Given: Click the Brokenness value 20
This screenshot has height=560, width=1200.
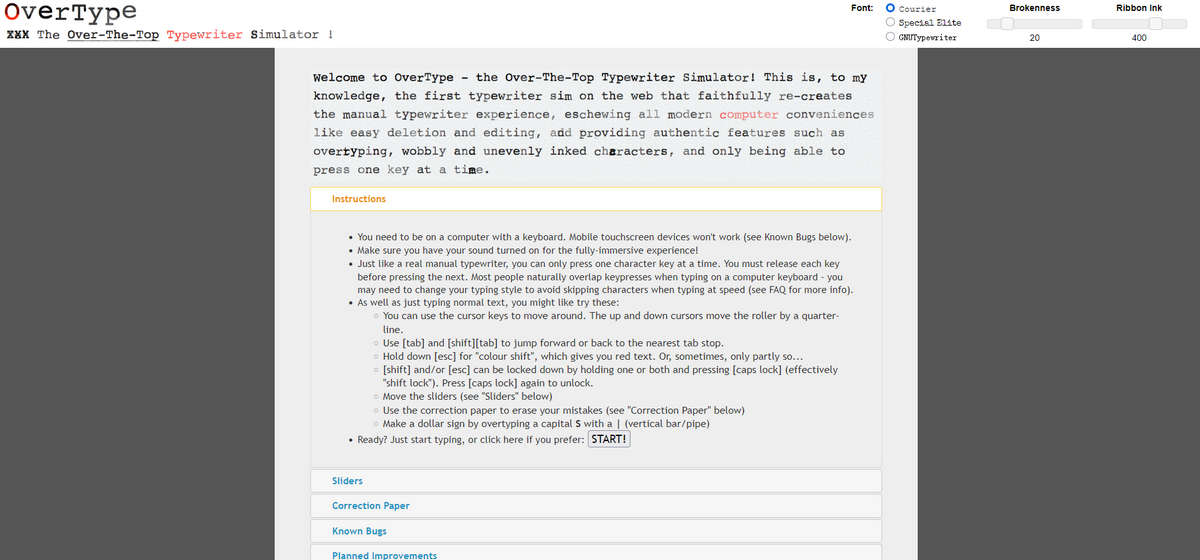Looking at the screenshot, I should pos(1035,38).
